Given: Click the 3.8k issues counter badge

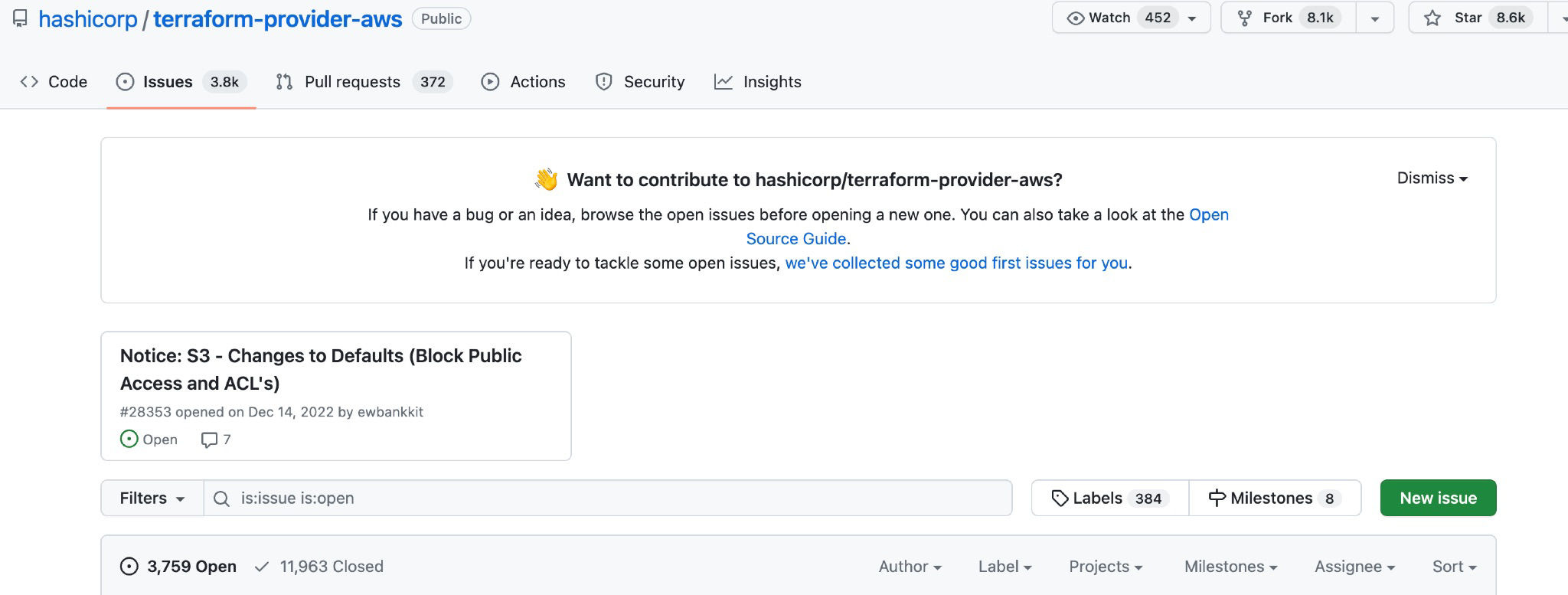Looking at the screenshot, I should [224, 82].
